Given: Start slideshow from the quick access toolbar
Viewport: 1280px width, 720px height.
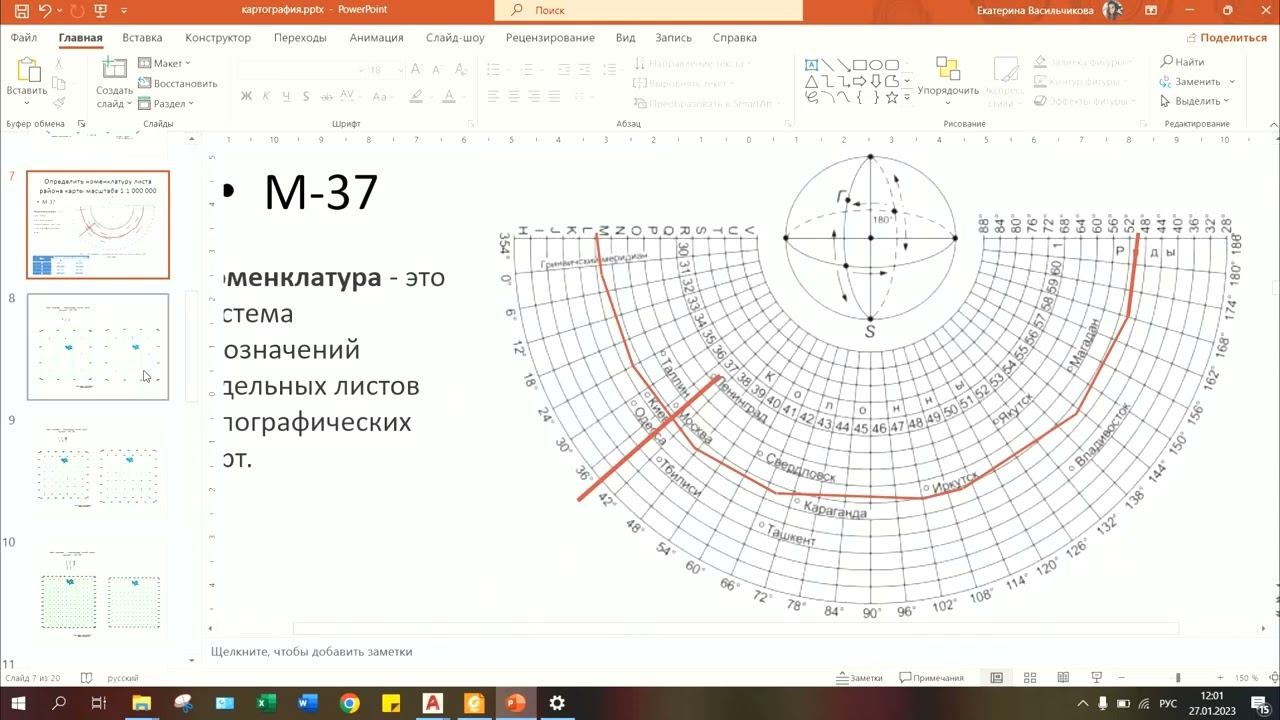Looking at the screenshot, I should (x=99, y=11).
